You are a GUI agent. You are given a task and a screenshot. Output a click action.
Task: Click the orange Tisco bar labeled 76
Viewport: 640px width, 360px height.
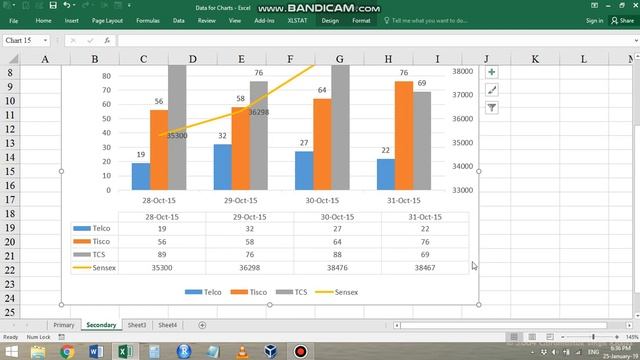point(404,136)
